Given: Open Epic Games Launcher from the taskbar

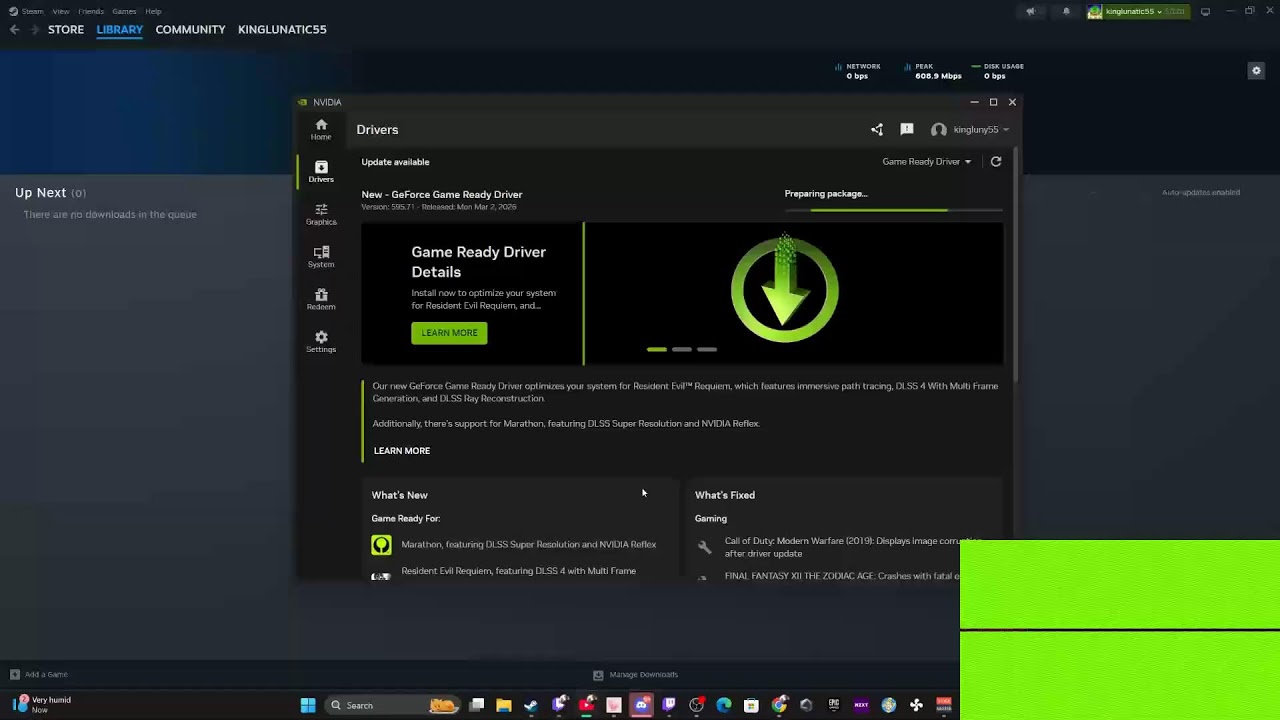Looking at the screenshot, I should (834, 705).
